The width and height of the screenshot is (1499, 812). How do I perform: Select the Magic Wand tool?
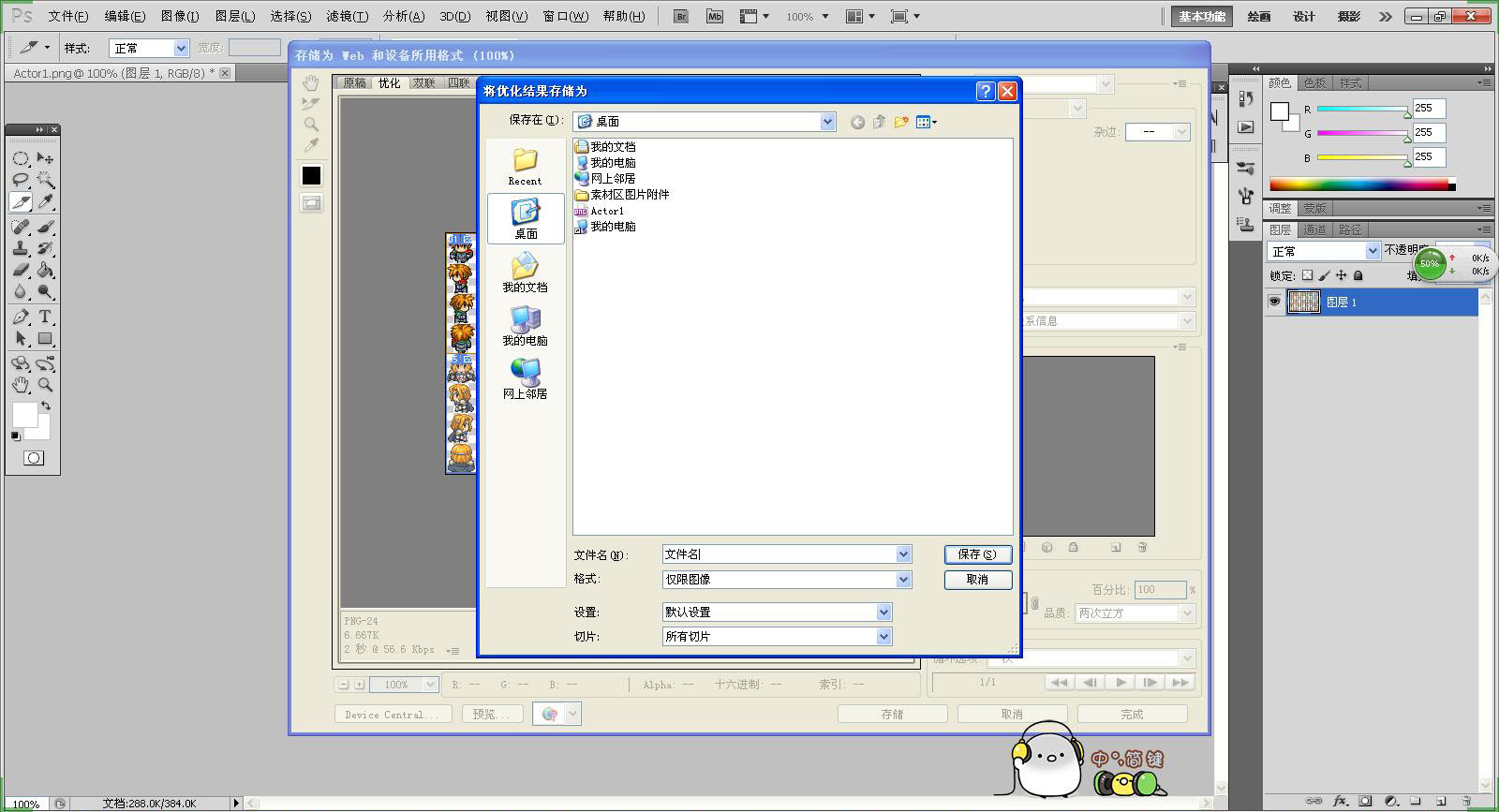coord(45,180)
